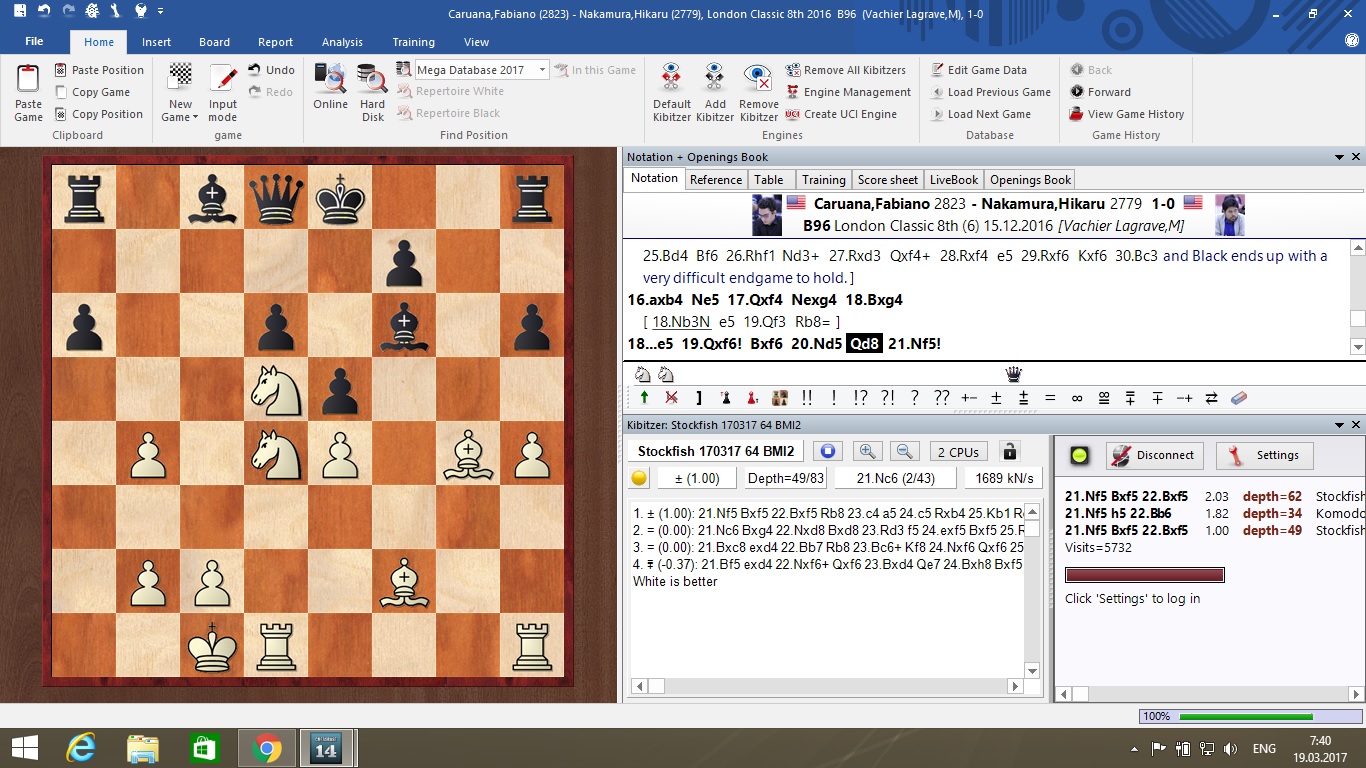Click the Remove Kibitzer icon
Image resolution: width=1366 pixels, height=768 pixels.
(758, 78)
